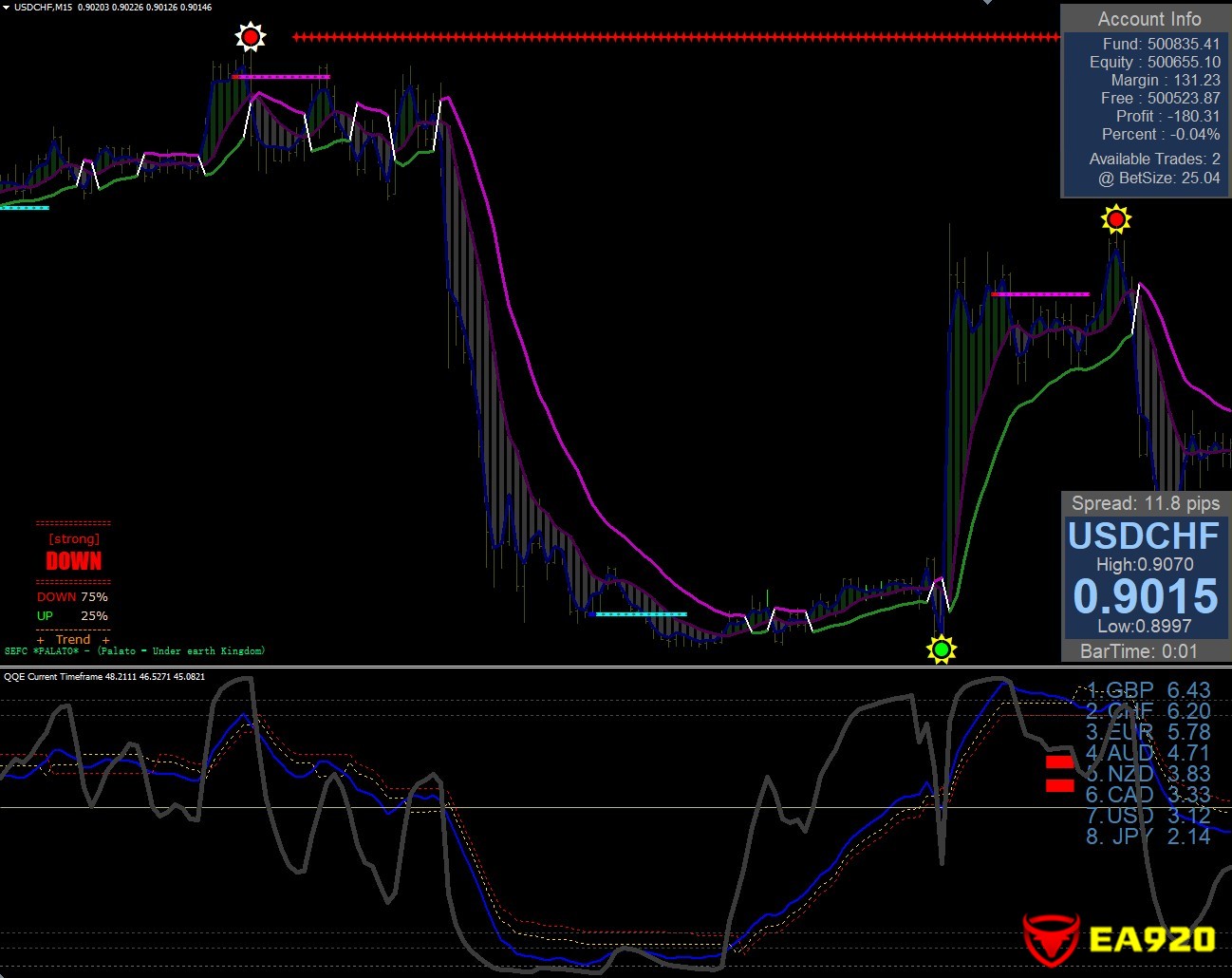The image size is (1232, 978).
Task: Select 1.GBP 6.43 in currency strength list
Action: click(1148, 690)
